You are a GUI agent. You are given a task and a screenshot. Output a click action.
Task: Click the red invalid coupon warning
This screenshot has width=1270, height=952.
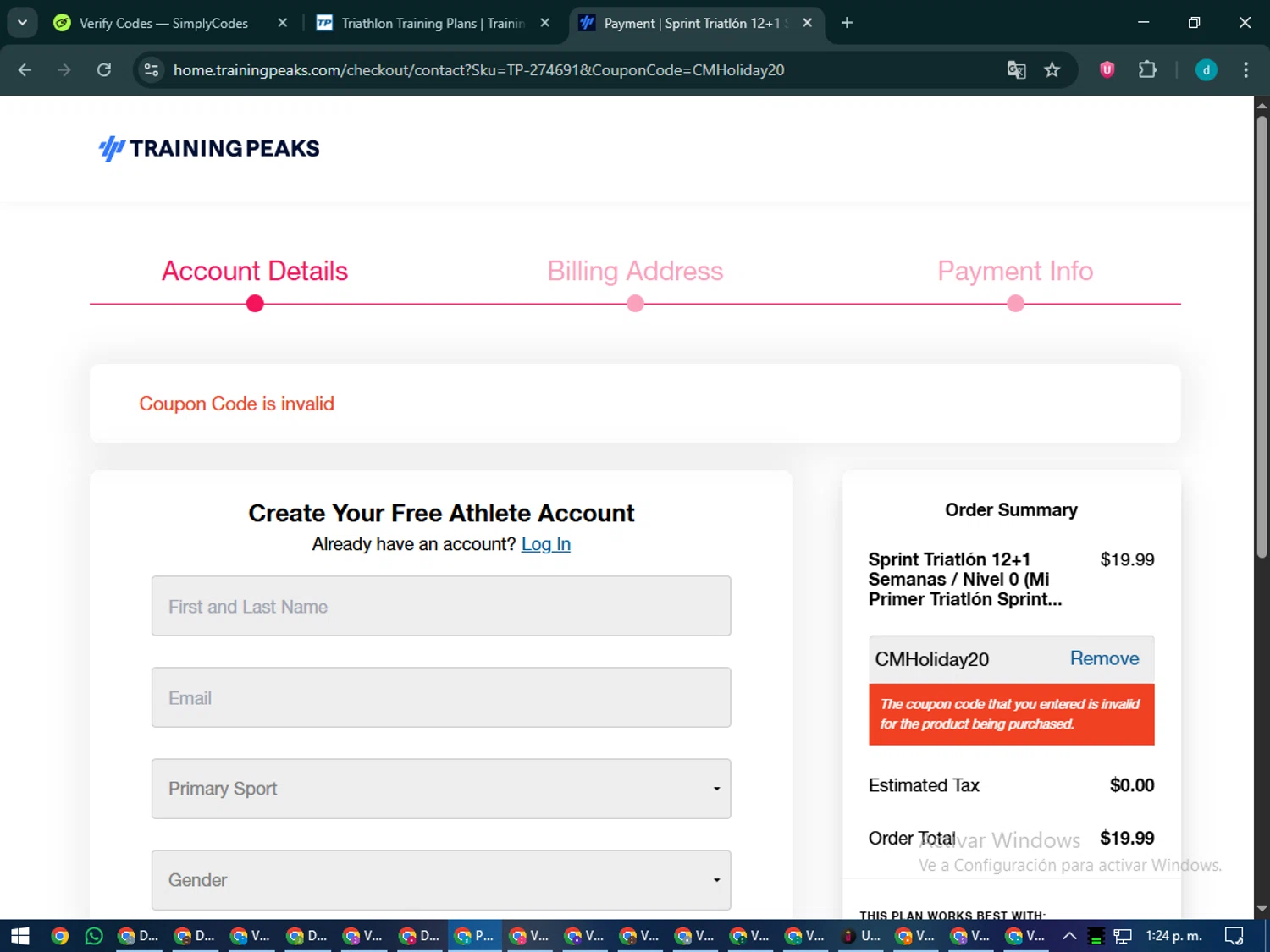pos(1011,714)
